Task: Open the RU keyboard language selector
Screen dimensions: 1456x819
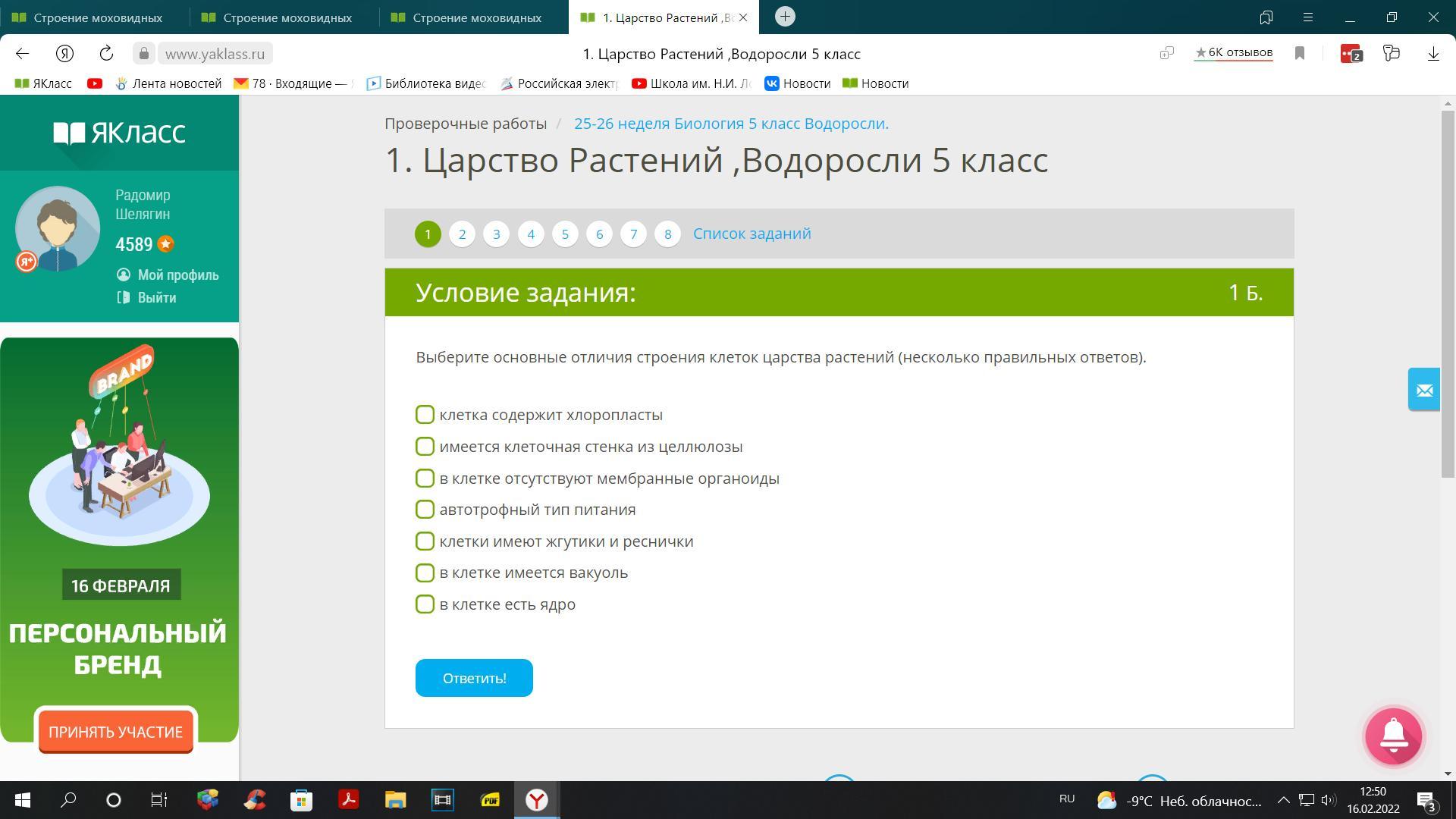Action: 1066,799
